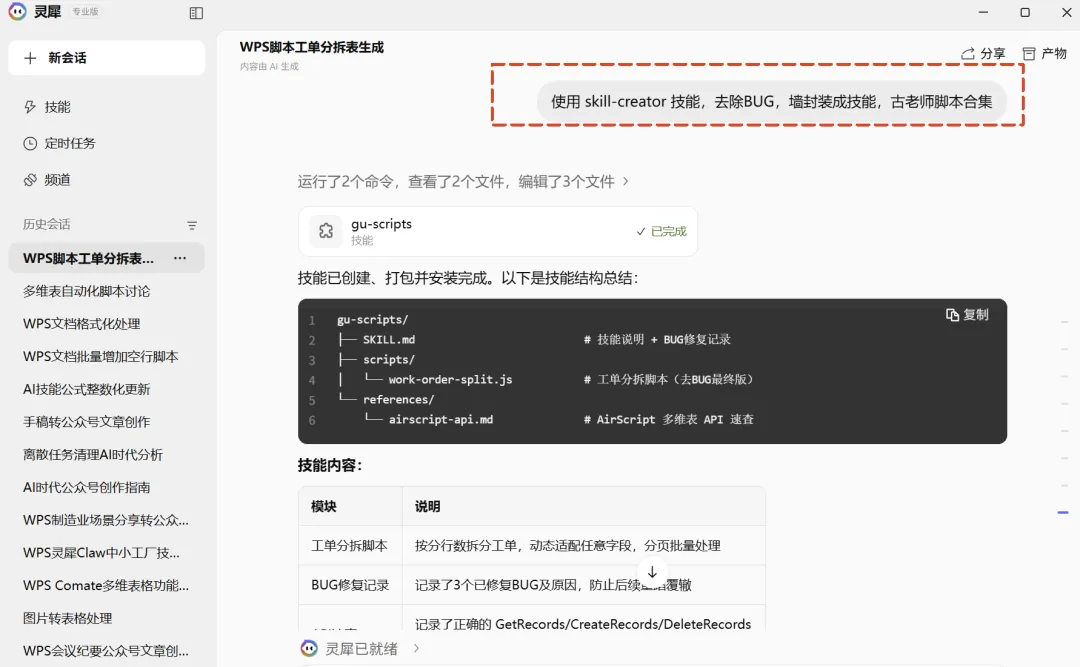Click the 专业版 badge

[x=85, y=12]
